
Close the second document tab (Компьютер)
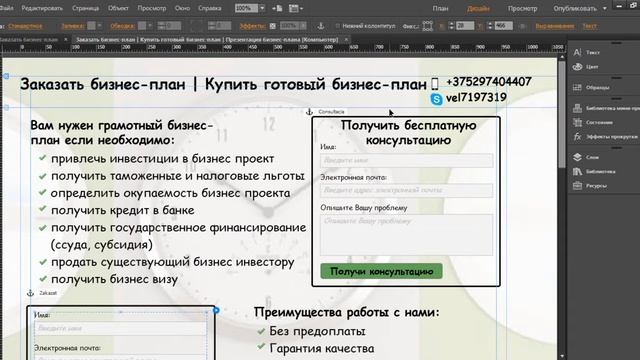pyautogui.click(x=346, y=40)
